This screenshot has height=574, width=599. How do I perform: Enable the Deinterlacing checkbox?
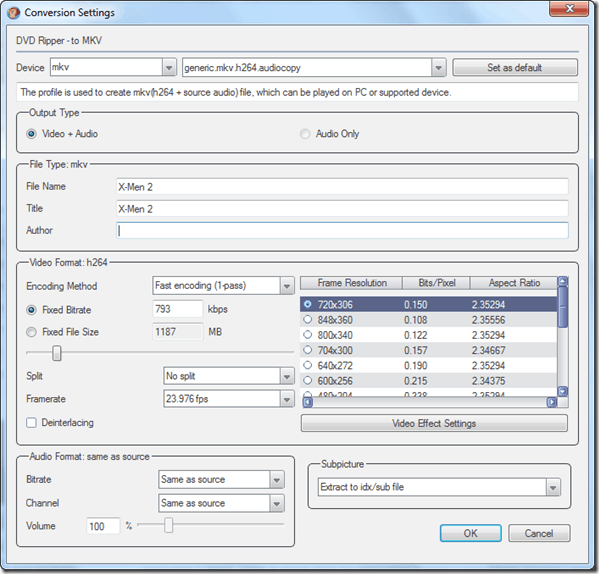31,423
